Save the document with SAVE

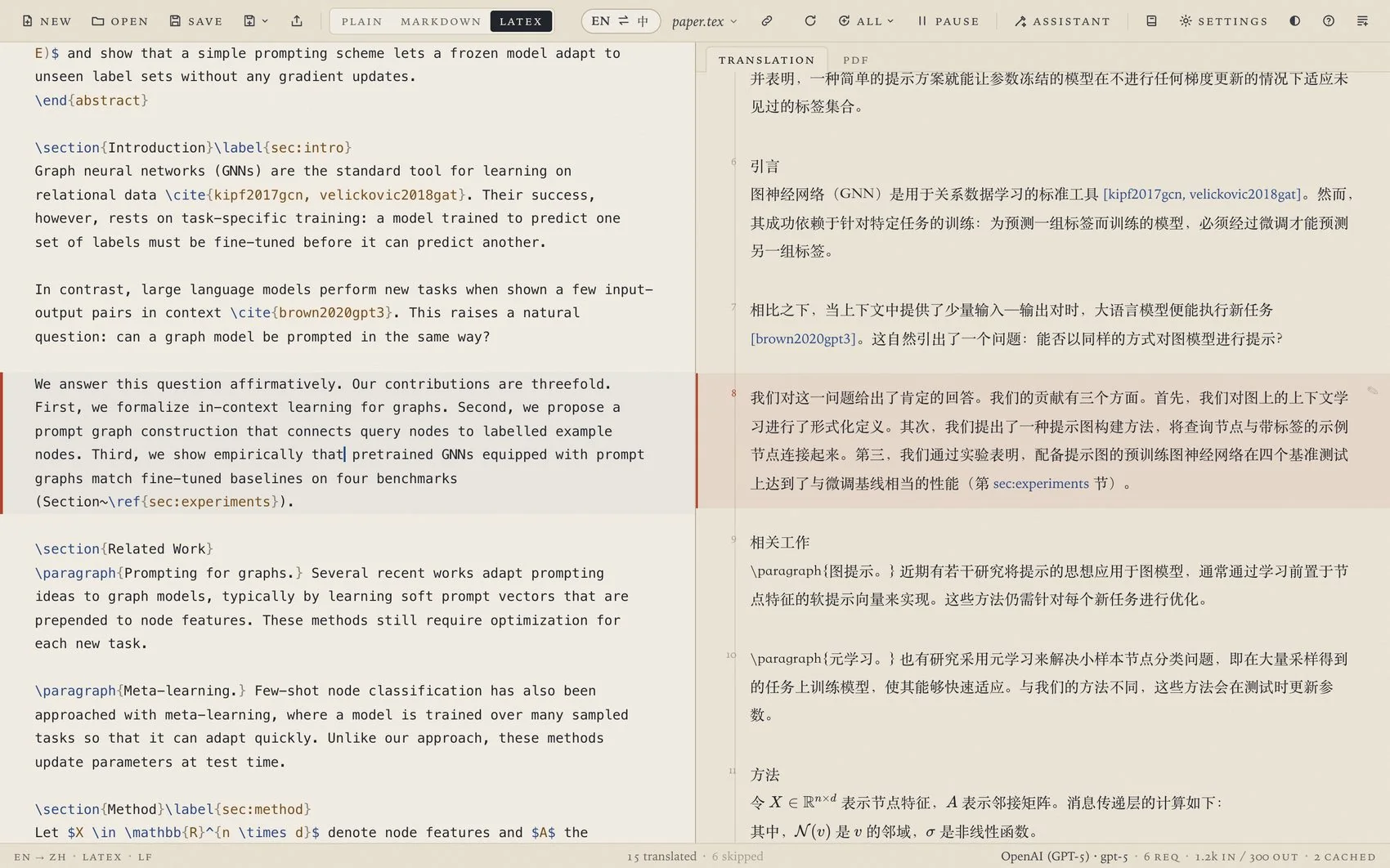(x=196, y=21)
